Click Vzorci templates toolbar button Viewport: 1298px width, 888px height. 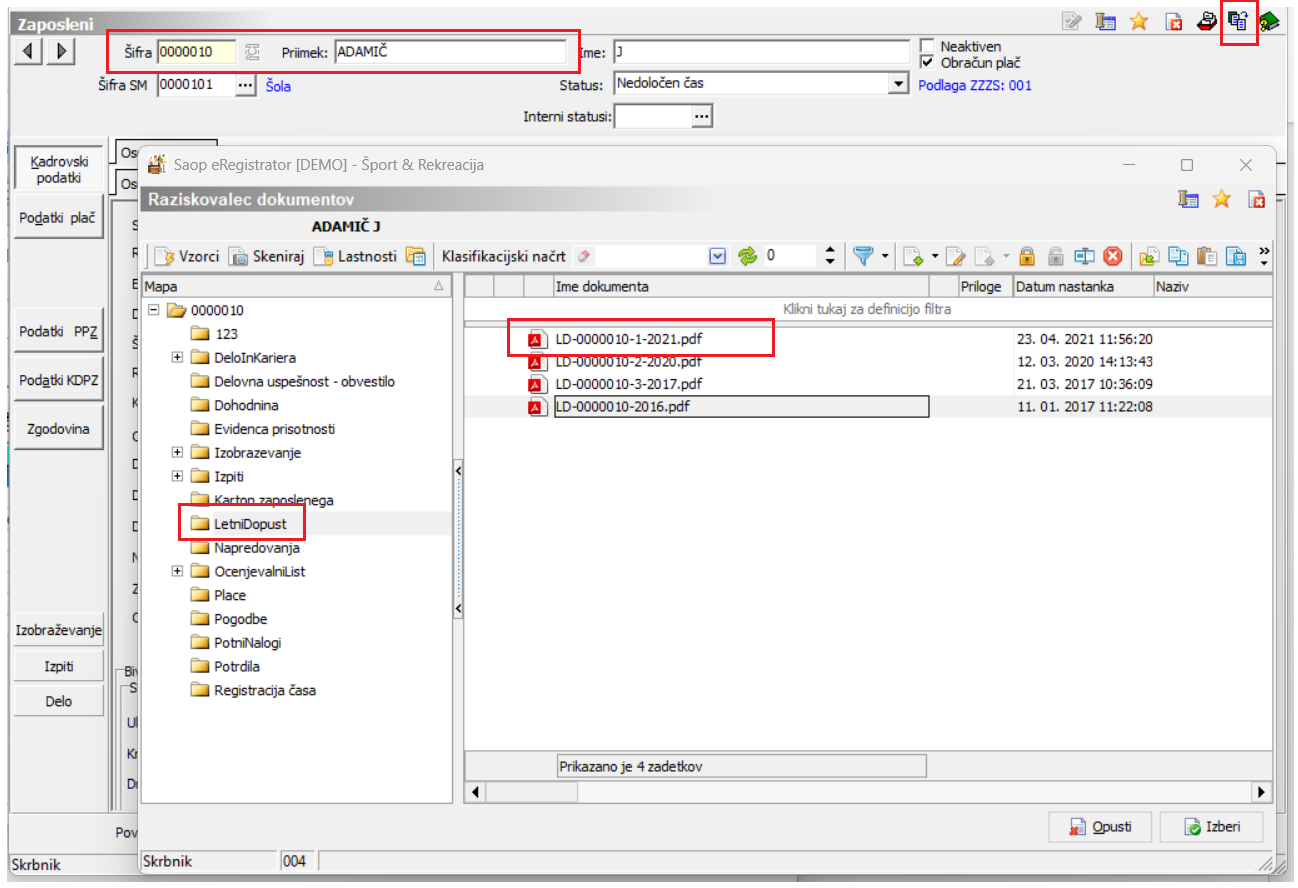point(187,256)
